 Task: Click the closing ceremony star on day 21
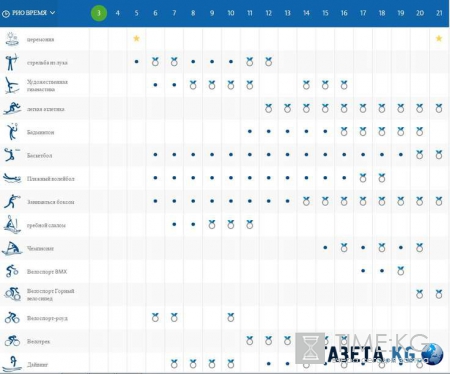click(439, 38)
